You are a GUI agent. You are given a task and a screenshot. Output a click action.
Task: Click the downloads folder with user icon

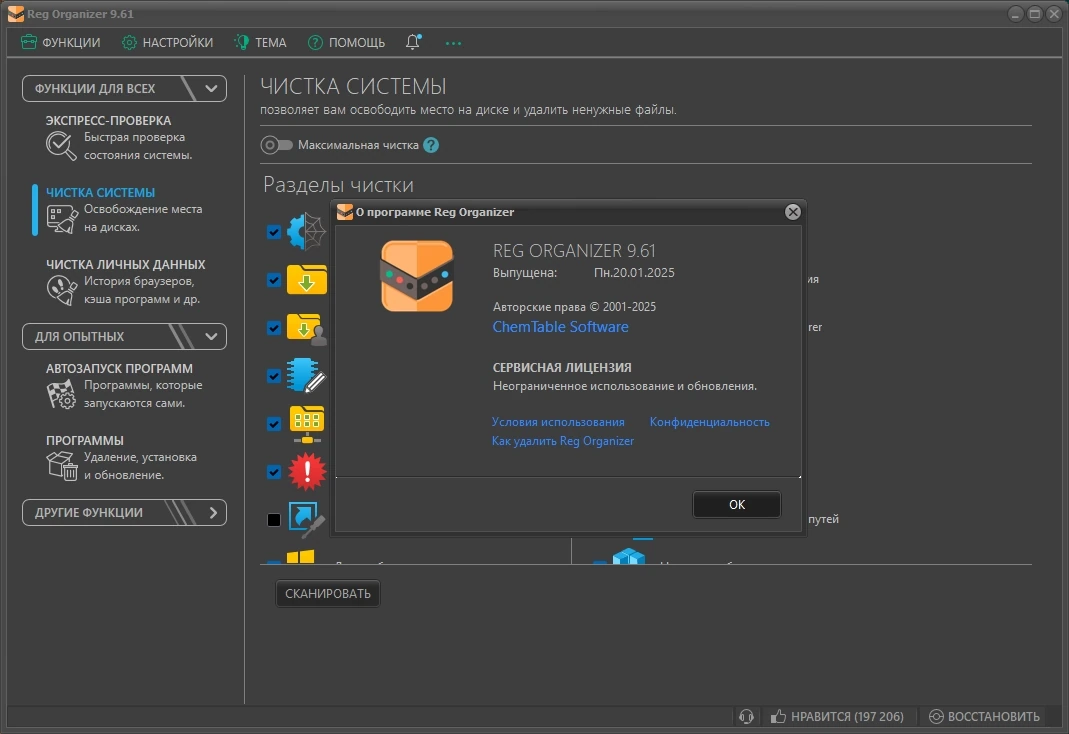307,329
